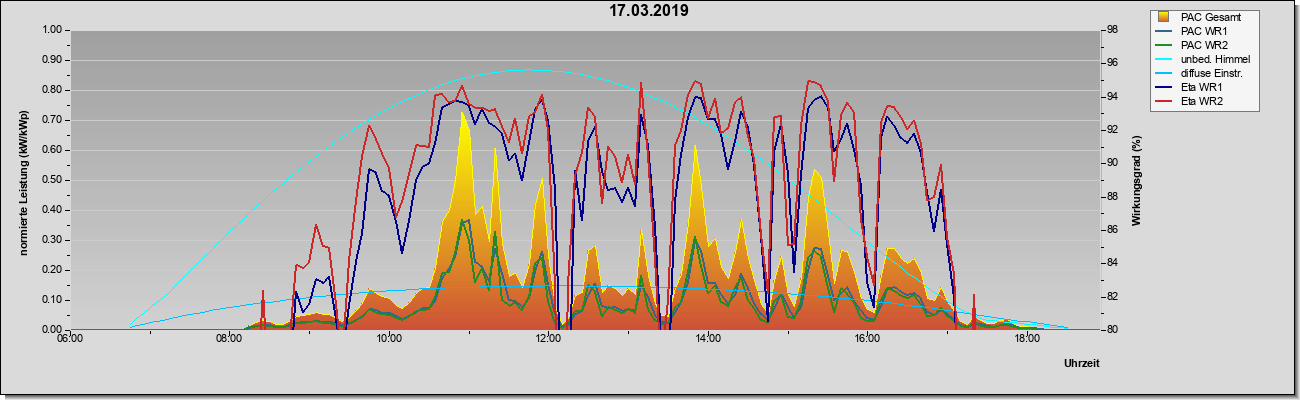This screenshot has width=1300, height=400.
Task: Click the 08:00 time axis label
Action: (x=228, y=340)
